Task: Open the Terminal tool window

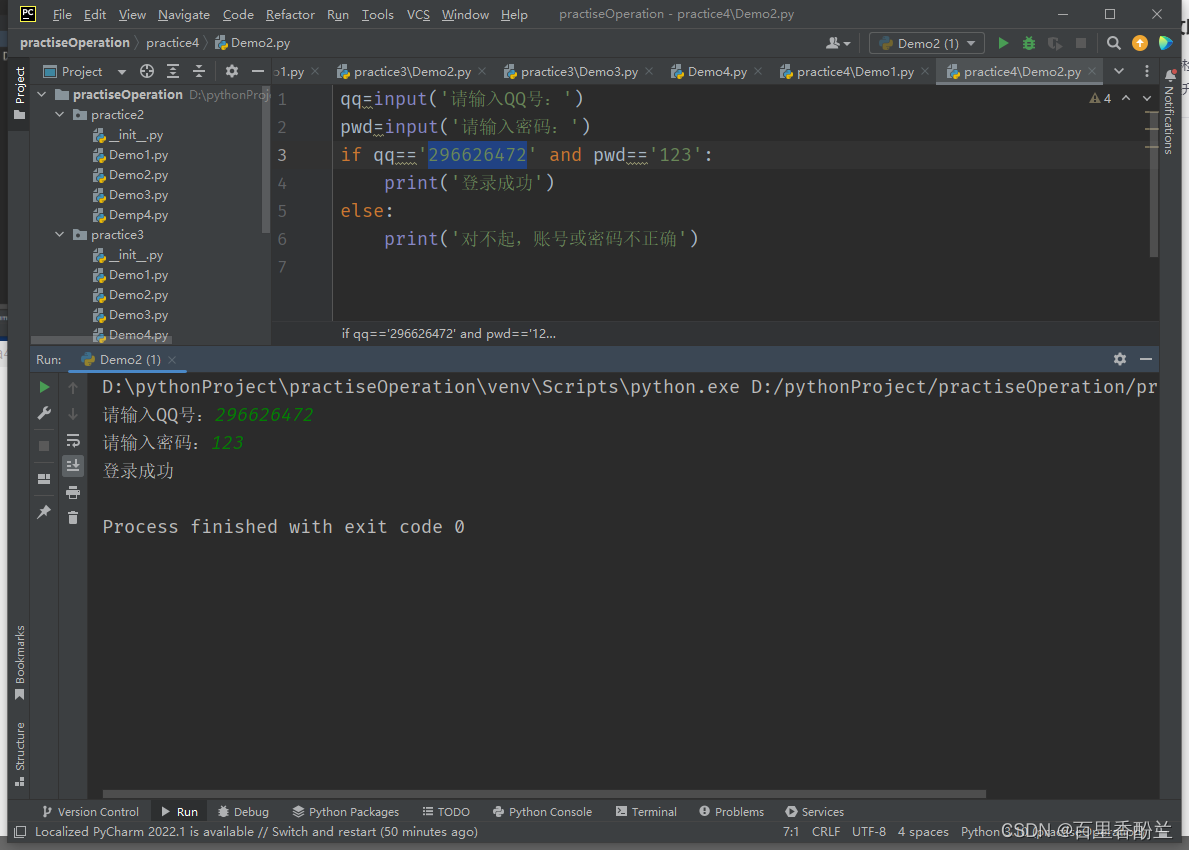Action: pos(646,811)
